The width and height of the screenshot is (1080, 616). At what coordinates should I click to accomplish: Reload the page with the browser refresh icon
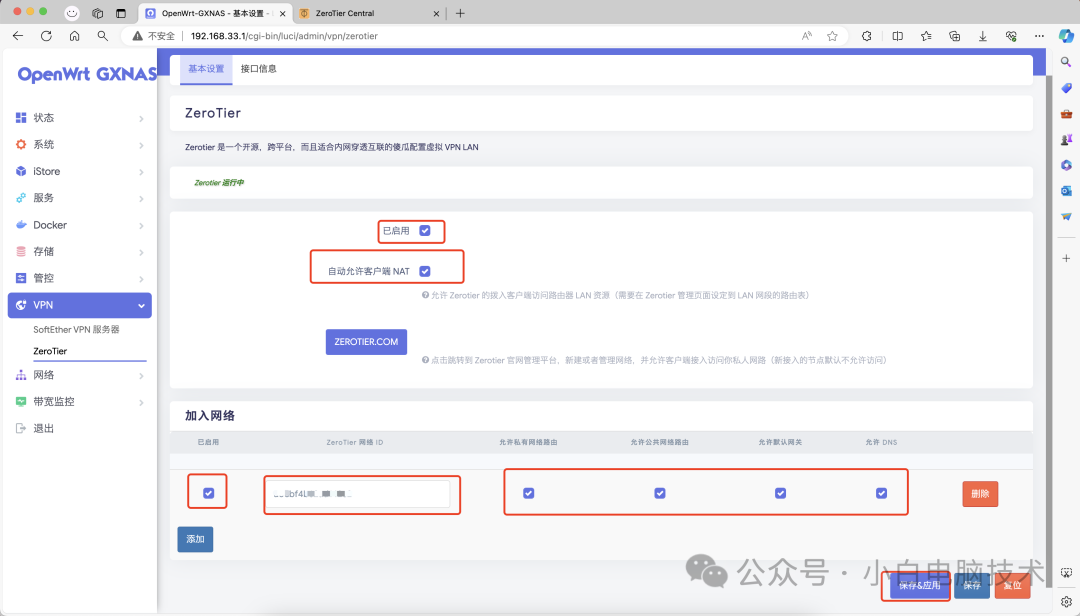tap(46, 34)
